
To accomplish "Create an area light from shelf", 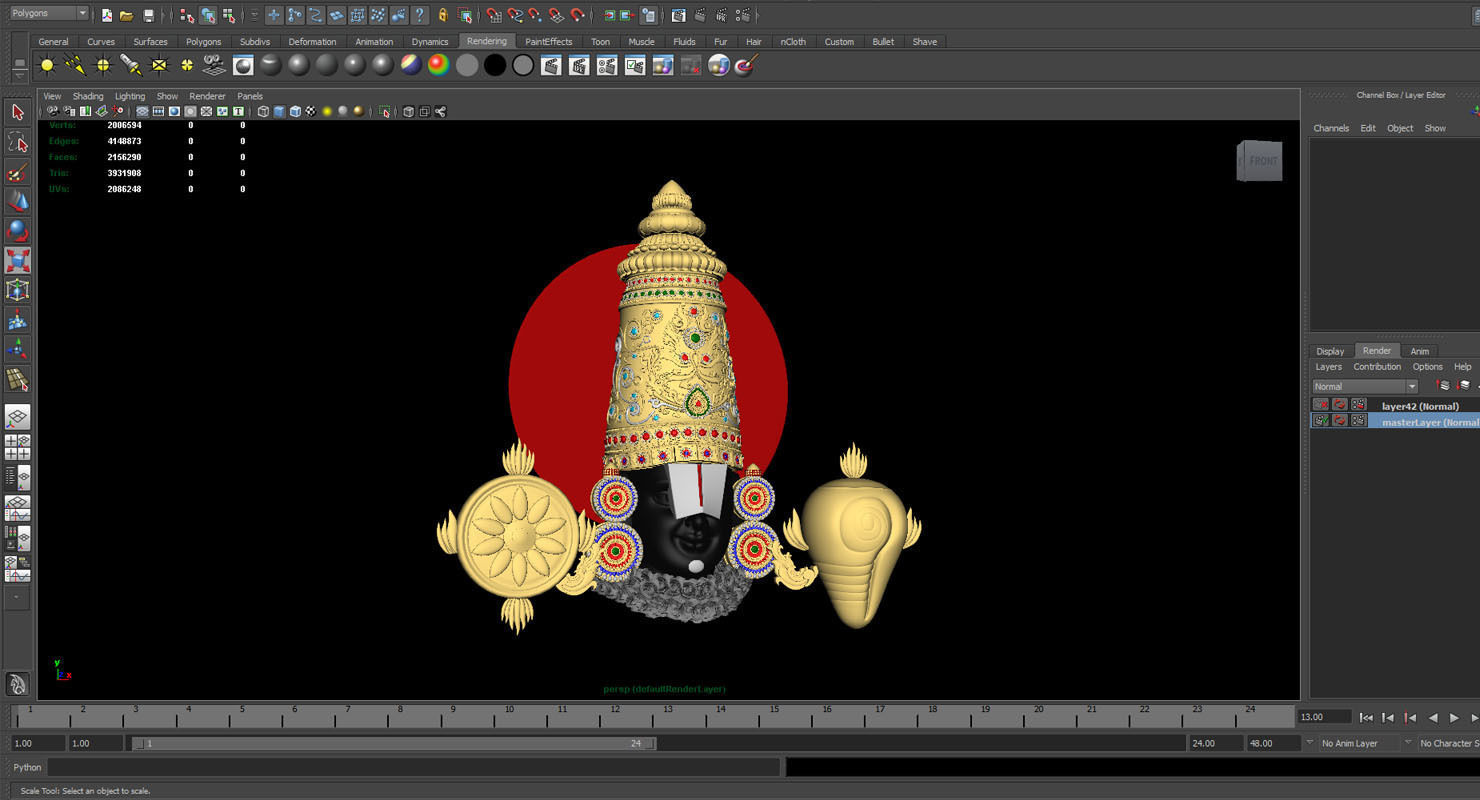I will [x=159, y=66].
